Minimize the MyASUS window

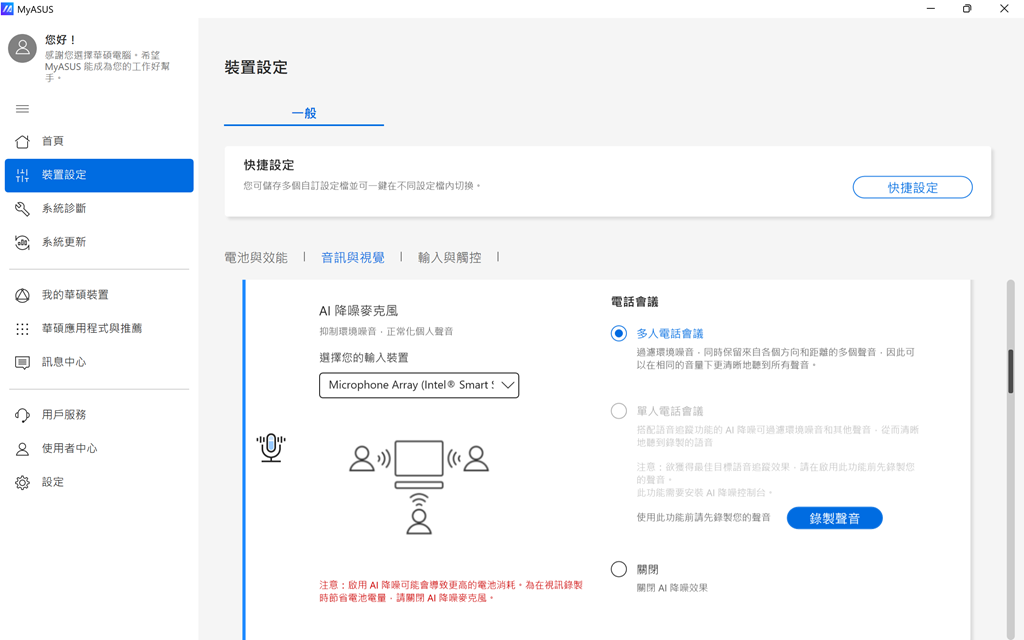pyautogui.click(x=931, y=8)
